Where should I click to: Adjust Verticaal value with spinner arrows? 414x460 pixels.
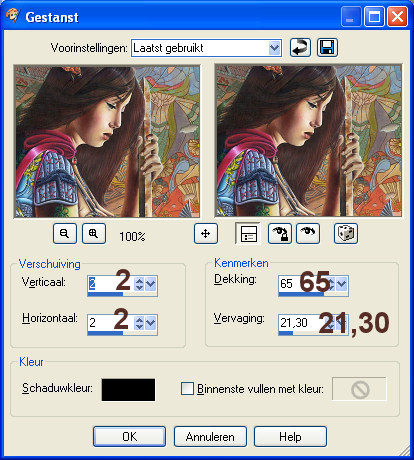pos(139,284)
